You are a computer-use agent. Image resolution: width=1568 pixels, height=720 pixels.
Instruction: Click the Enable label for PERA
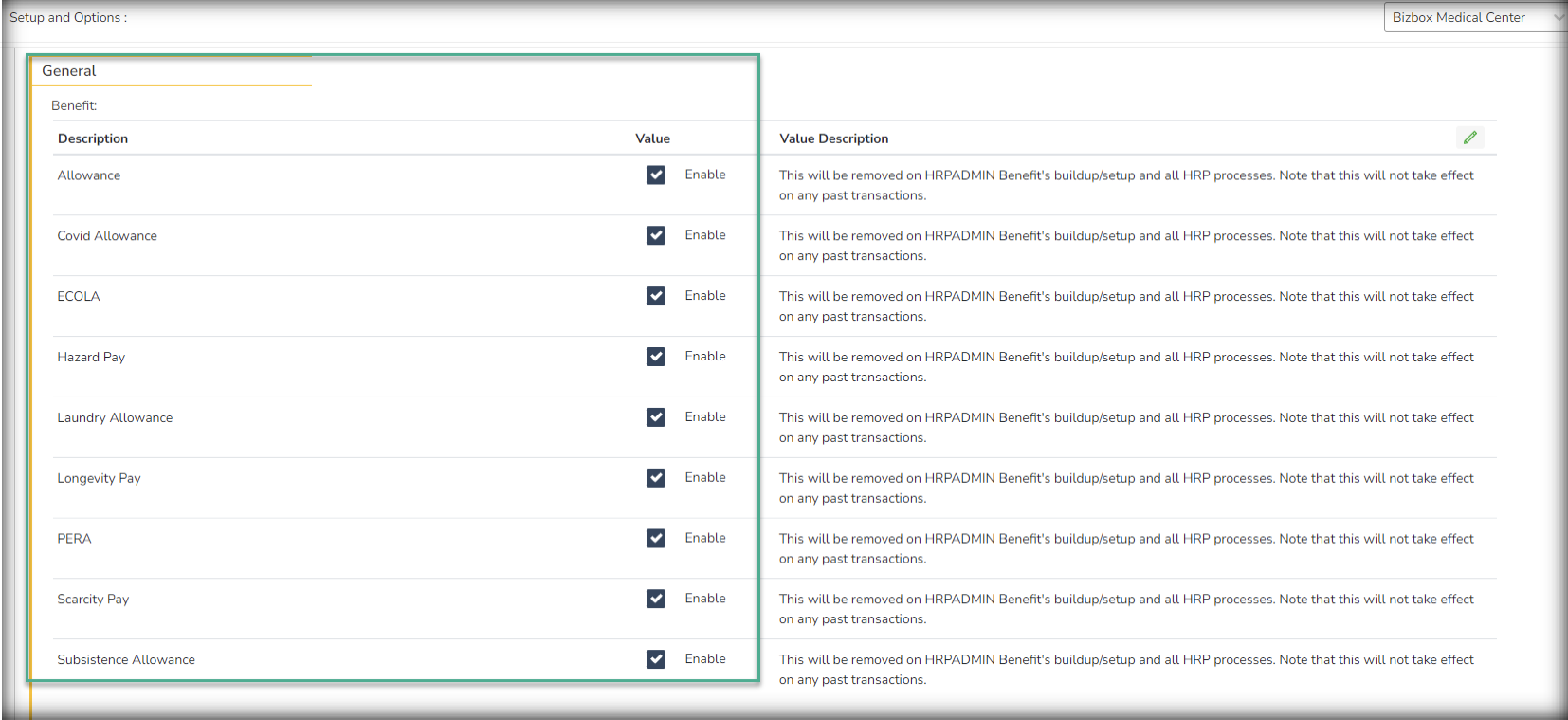705,538
